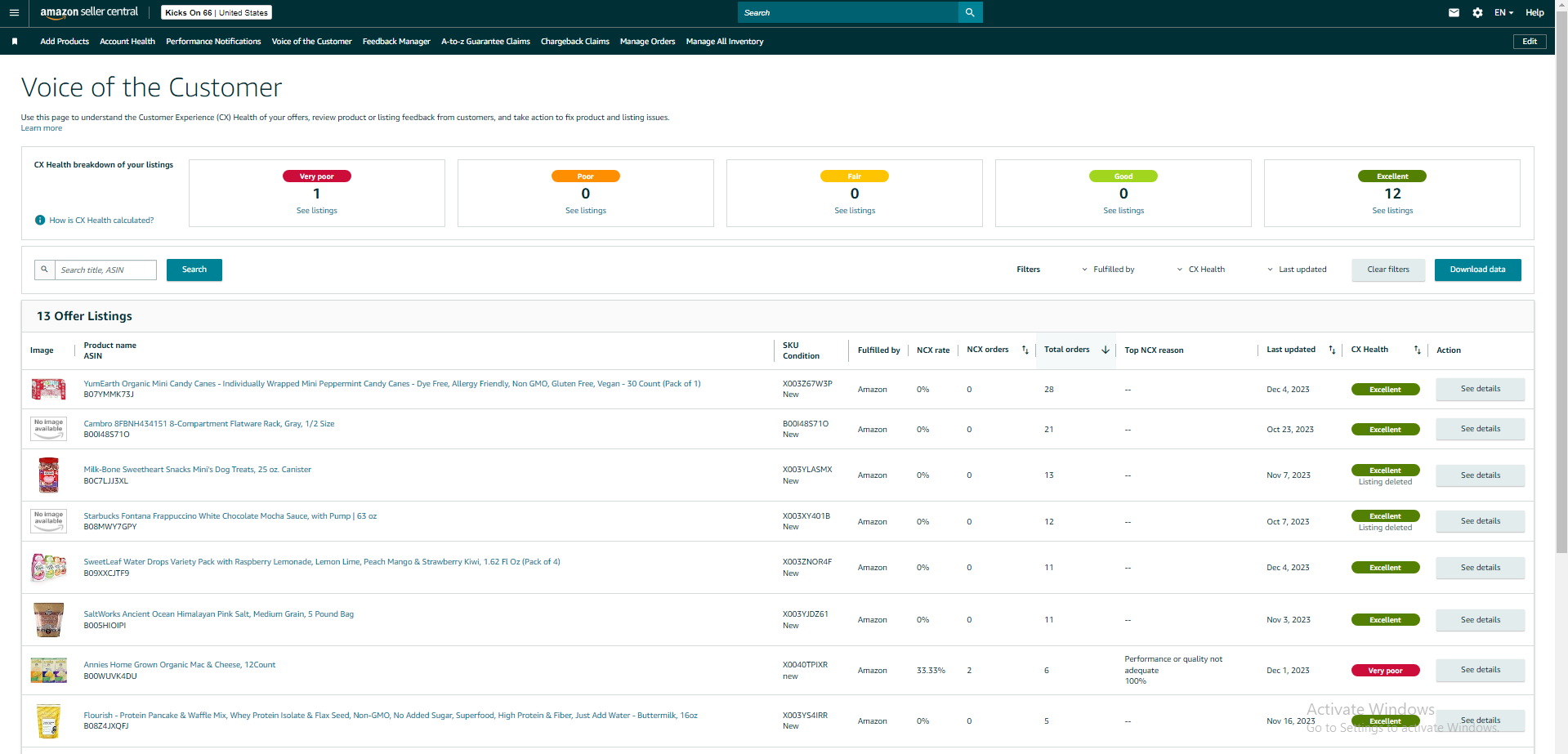Expand the Last updated filter dropdown

[1297, 270]
